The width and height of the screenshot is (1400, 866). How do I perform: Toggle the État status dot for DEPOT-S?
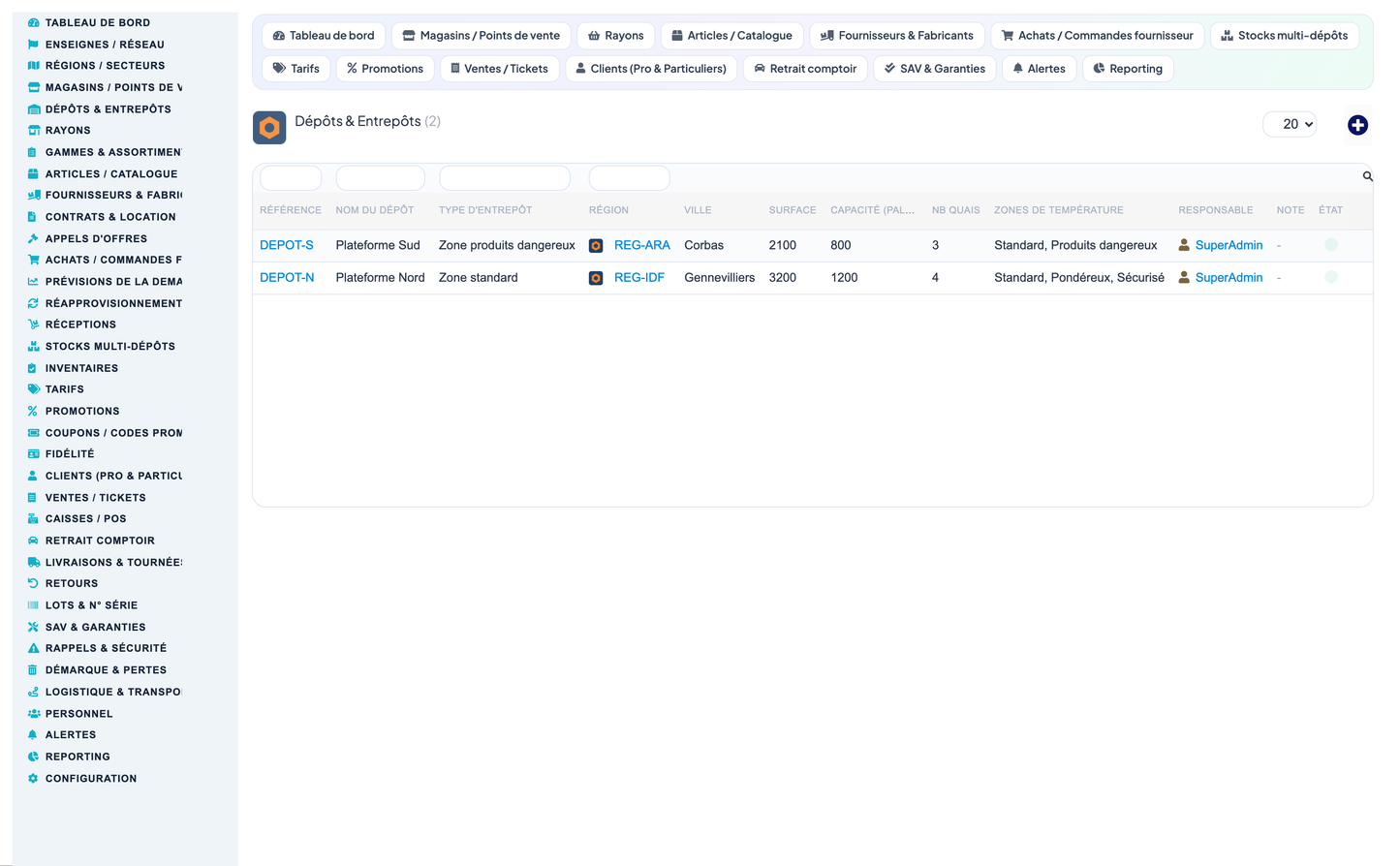click(1331, 245)
